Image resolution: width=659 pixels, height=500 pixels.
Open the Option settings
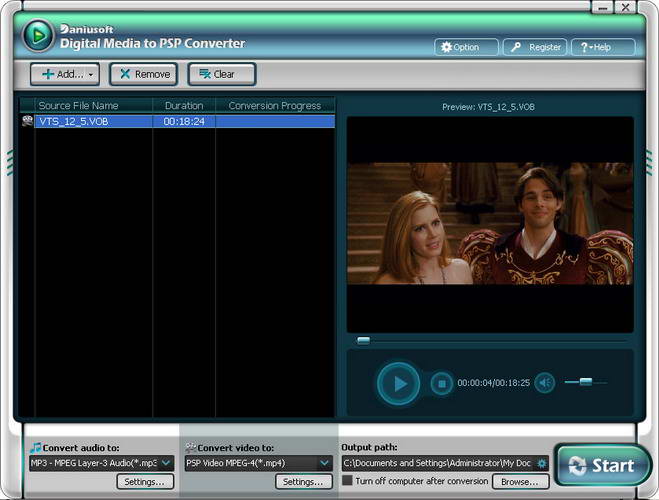(466, 47)
